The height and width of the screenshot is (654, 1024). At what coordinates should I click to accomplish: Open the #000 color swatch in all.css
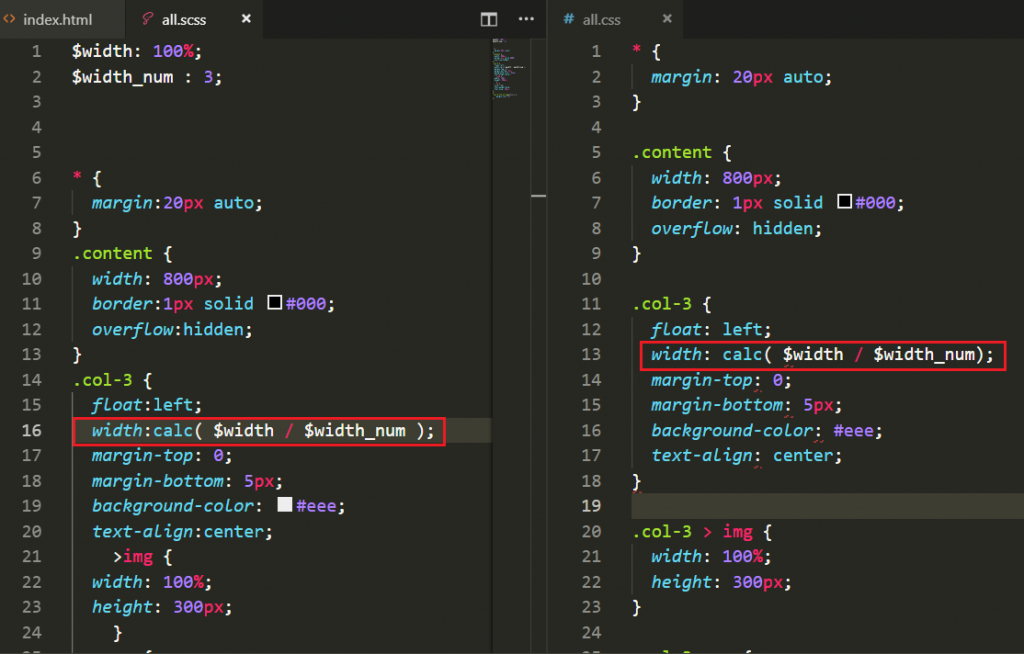click(x=844, y=202)
